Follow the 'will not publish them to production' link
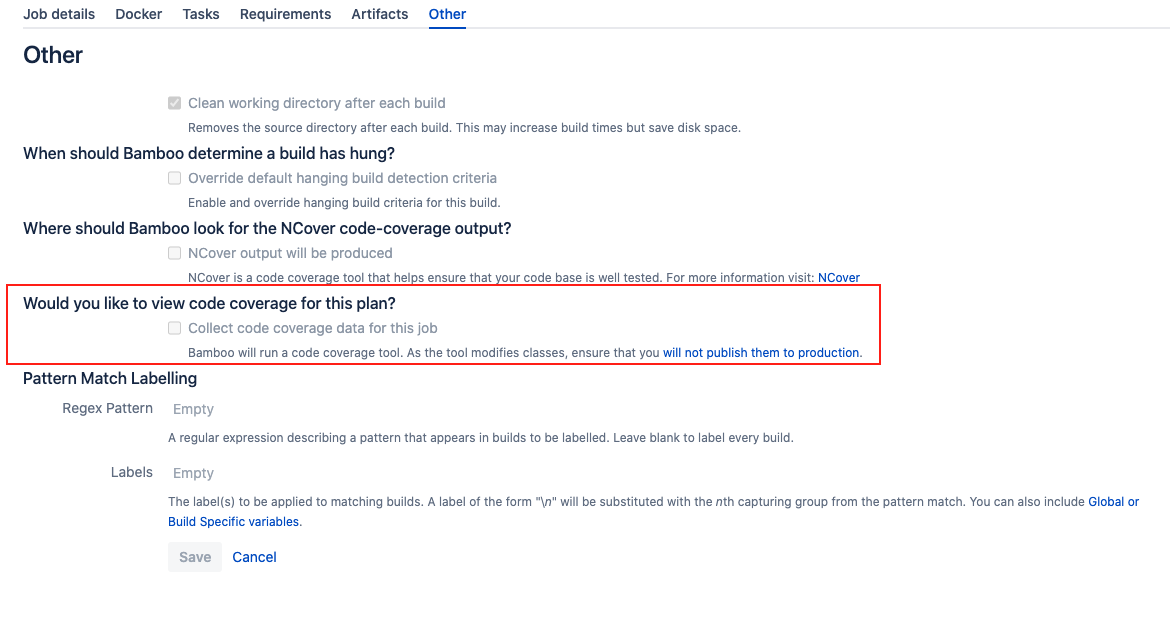Viewport: 1172px width, 620px height. [761, 353]
